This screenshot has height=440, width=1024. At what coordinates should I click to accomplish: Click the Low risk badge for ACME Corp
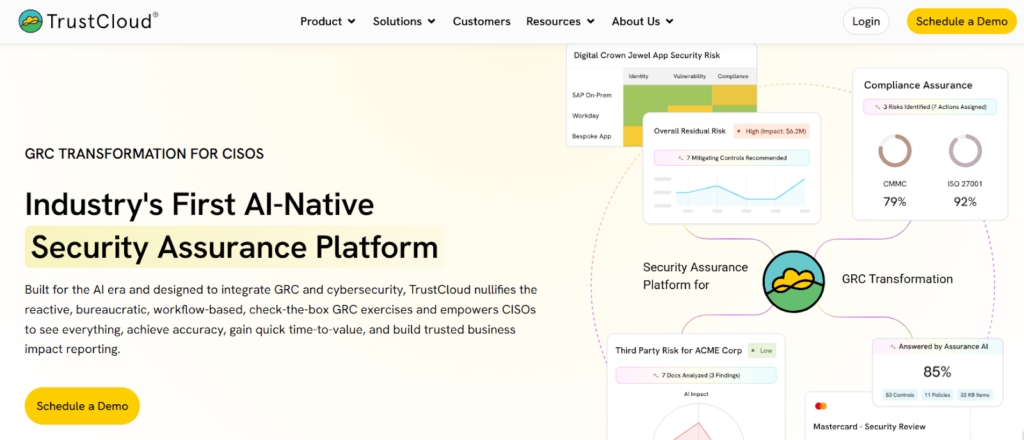pos(761,351)
